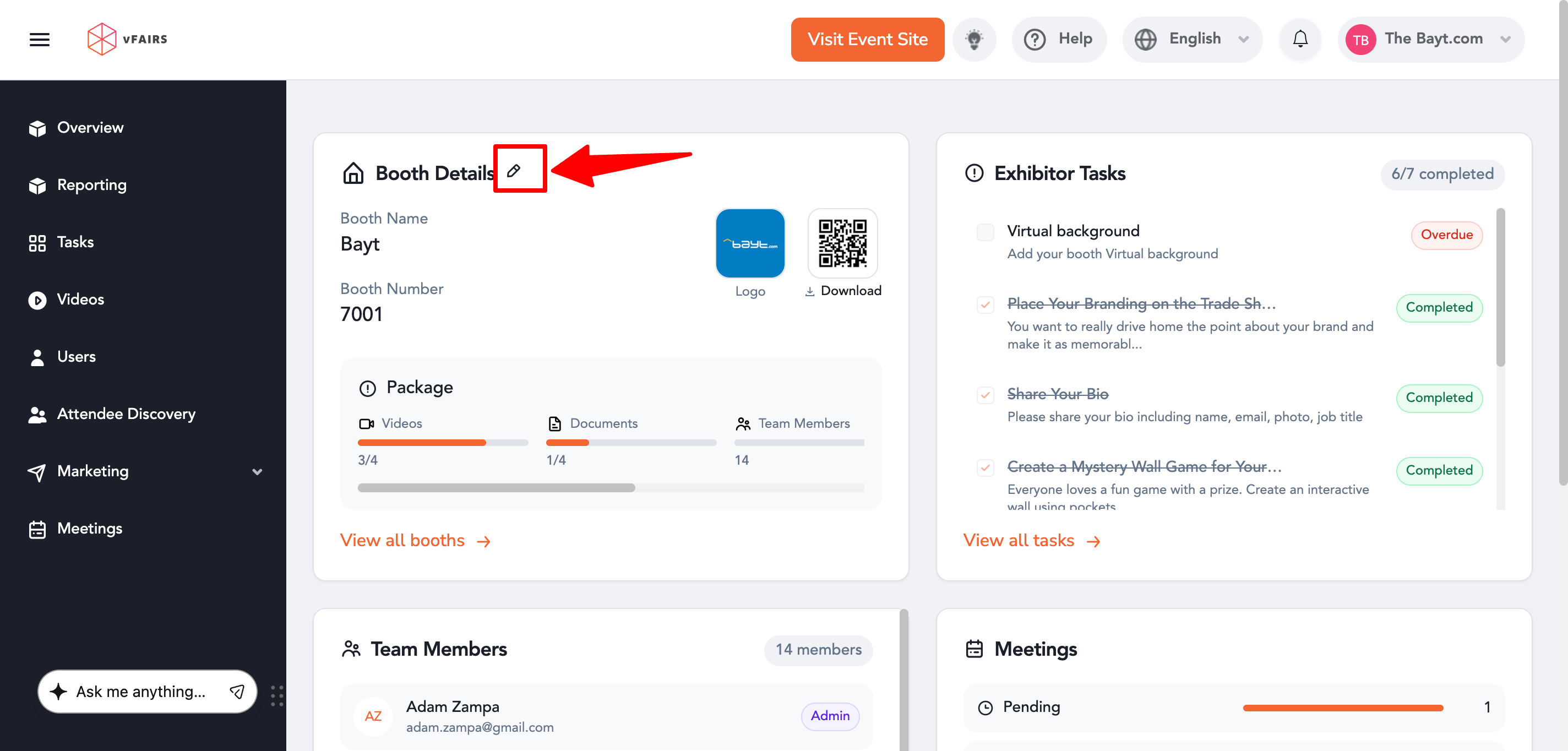
Task: Click the Ask me anything input field
Action: point(141,692)
